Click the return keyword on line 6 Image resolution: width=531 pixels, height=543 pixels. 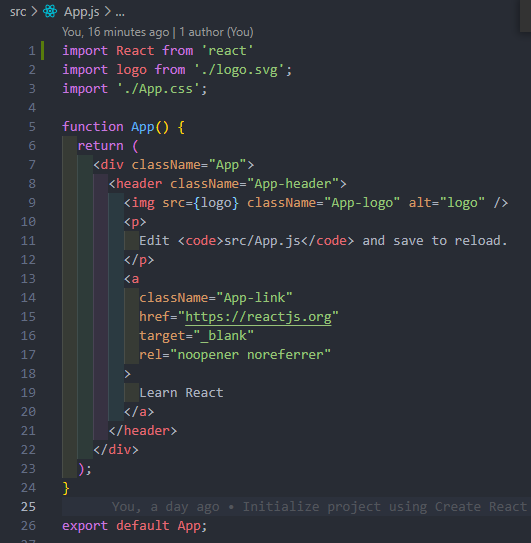click(100, 146)
